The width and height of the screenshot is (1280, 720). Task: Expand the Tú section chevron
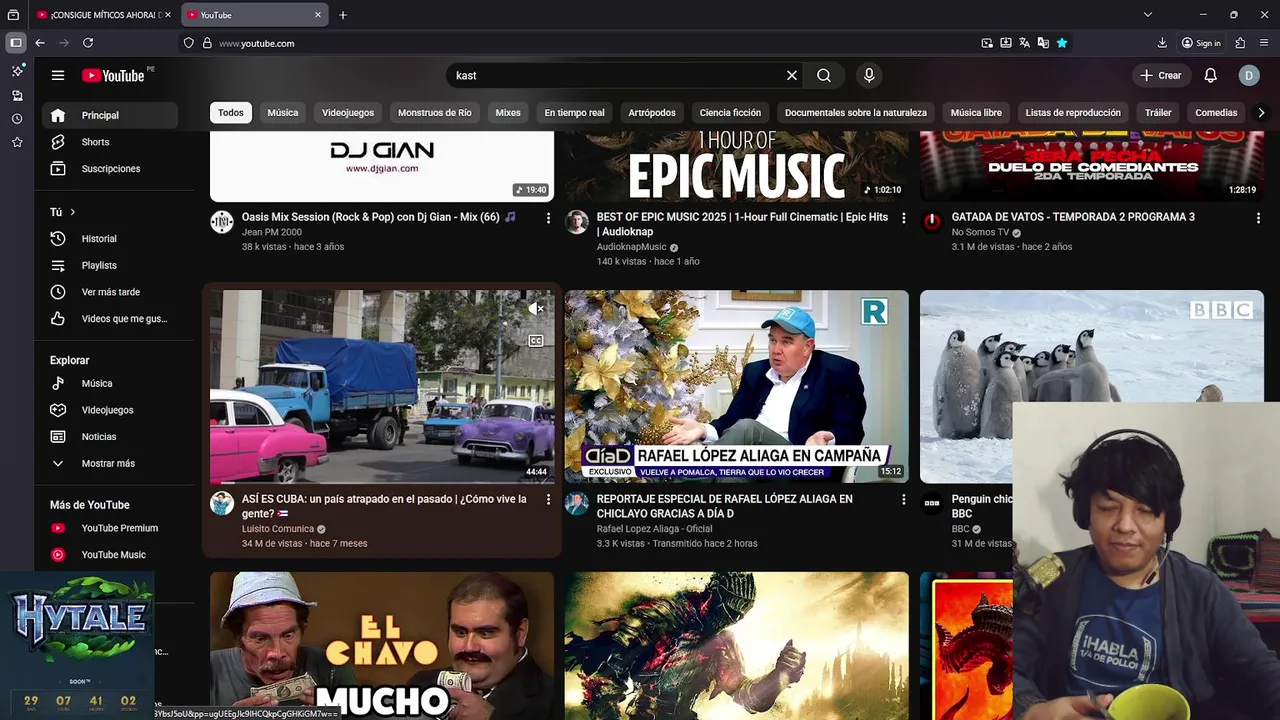[x=72, y=212]
